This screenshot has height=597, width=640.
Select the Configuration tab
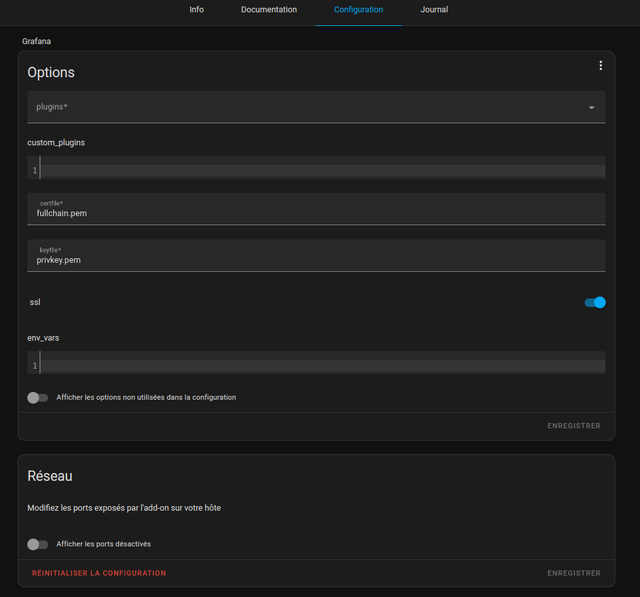click(x=358, y=9)
